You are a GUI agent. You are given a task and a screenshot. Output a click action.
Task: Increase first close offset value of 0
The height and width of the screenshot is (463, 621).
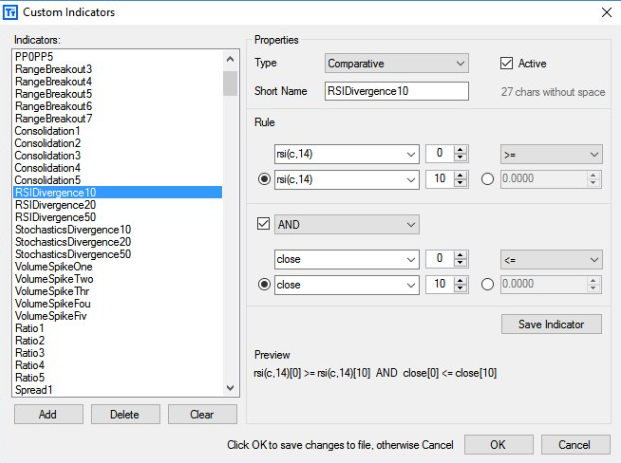pyautogui.click(x=460, y=255)
